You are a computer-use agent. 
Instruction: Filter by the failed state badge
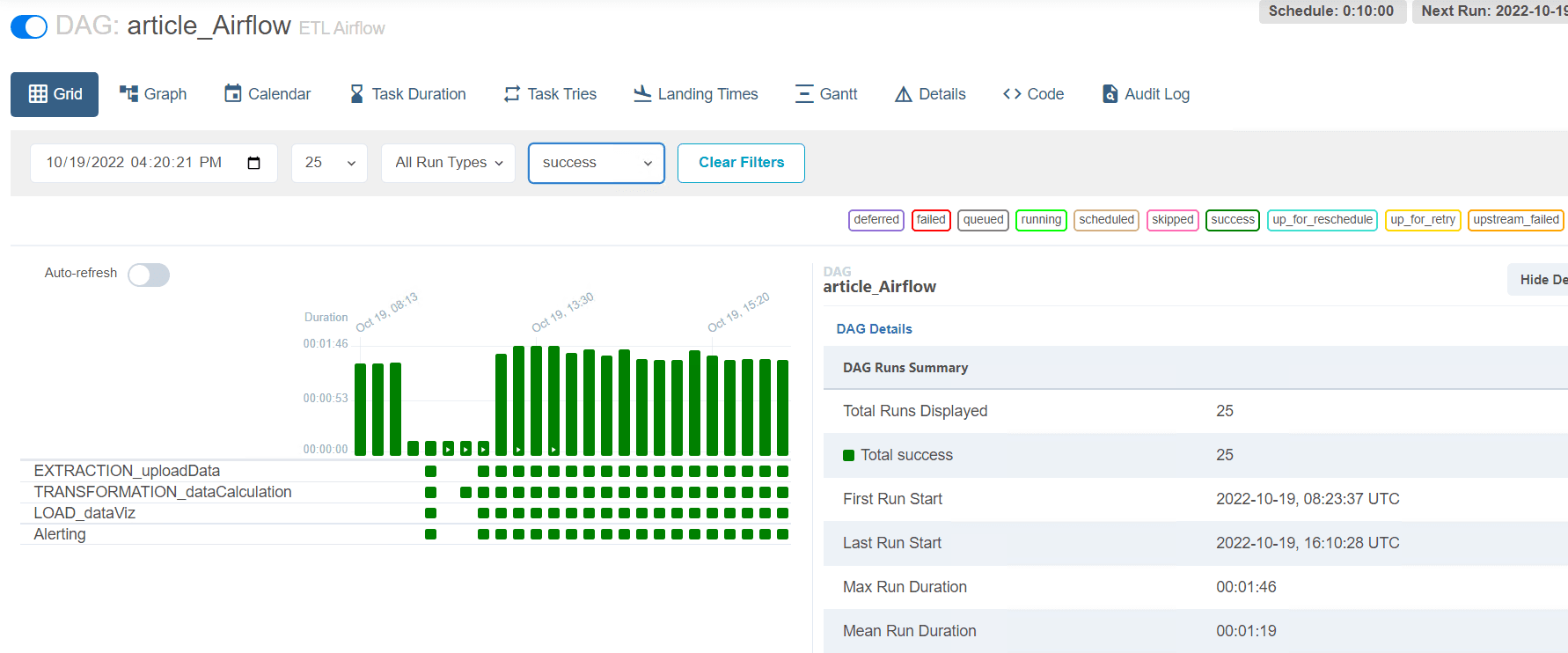(x=930, y=220)
